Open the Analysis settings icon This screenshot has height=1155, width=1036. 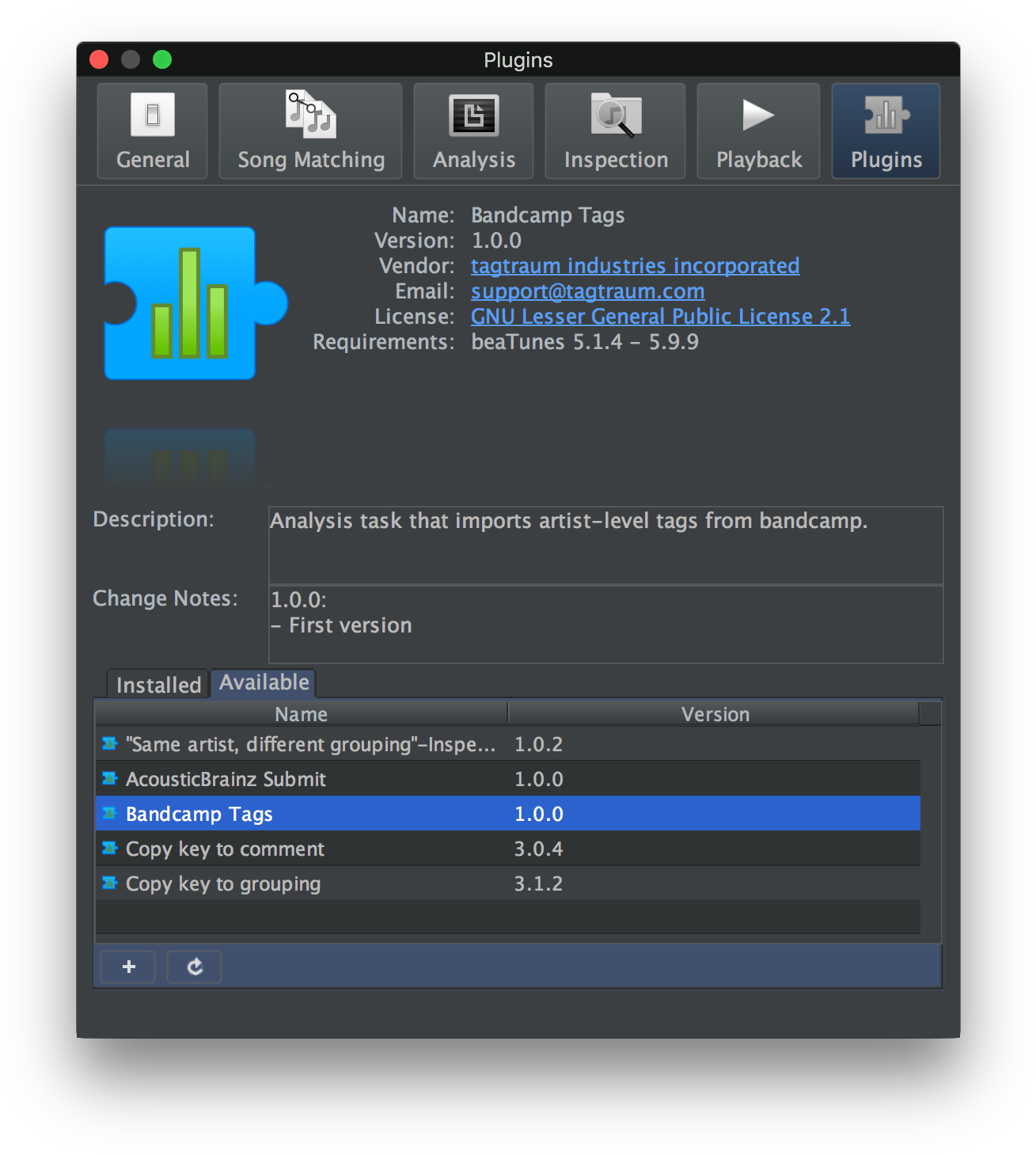(472, 131)
